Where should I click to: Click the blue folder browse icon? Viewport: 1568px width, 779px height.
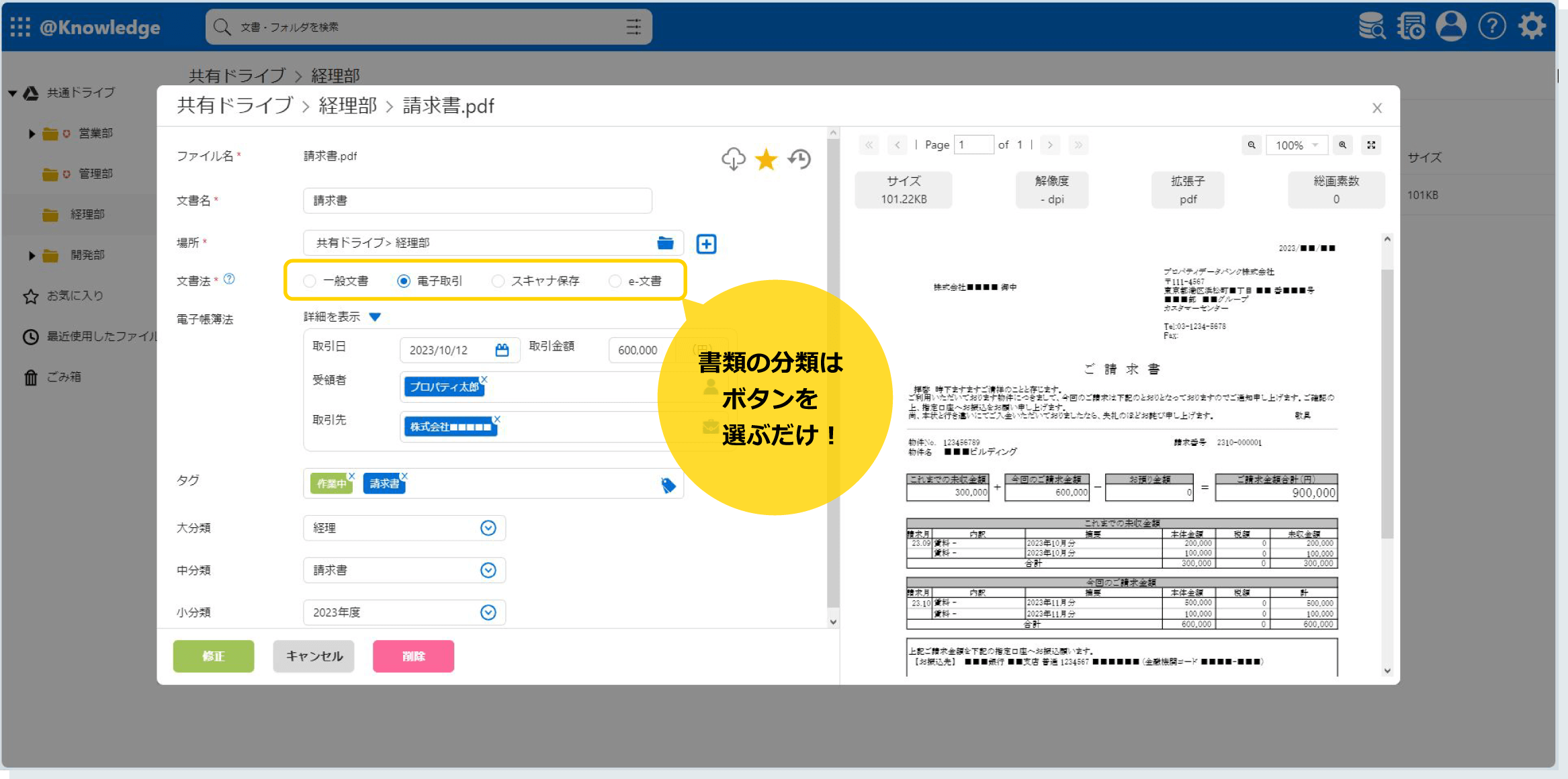point(665,243)
